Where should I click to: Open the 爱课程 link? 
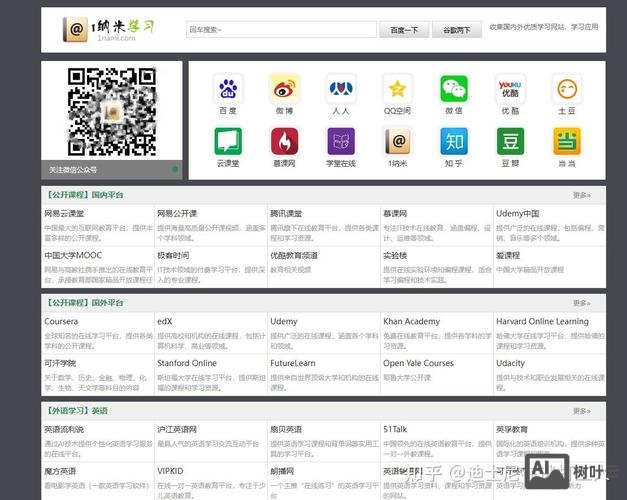tap(508, 255)
